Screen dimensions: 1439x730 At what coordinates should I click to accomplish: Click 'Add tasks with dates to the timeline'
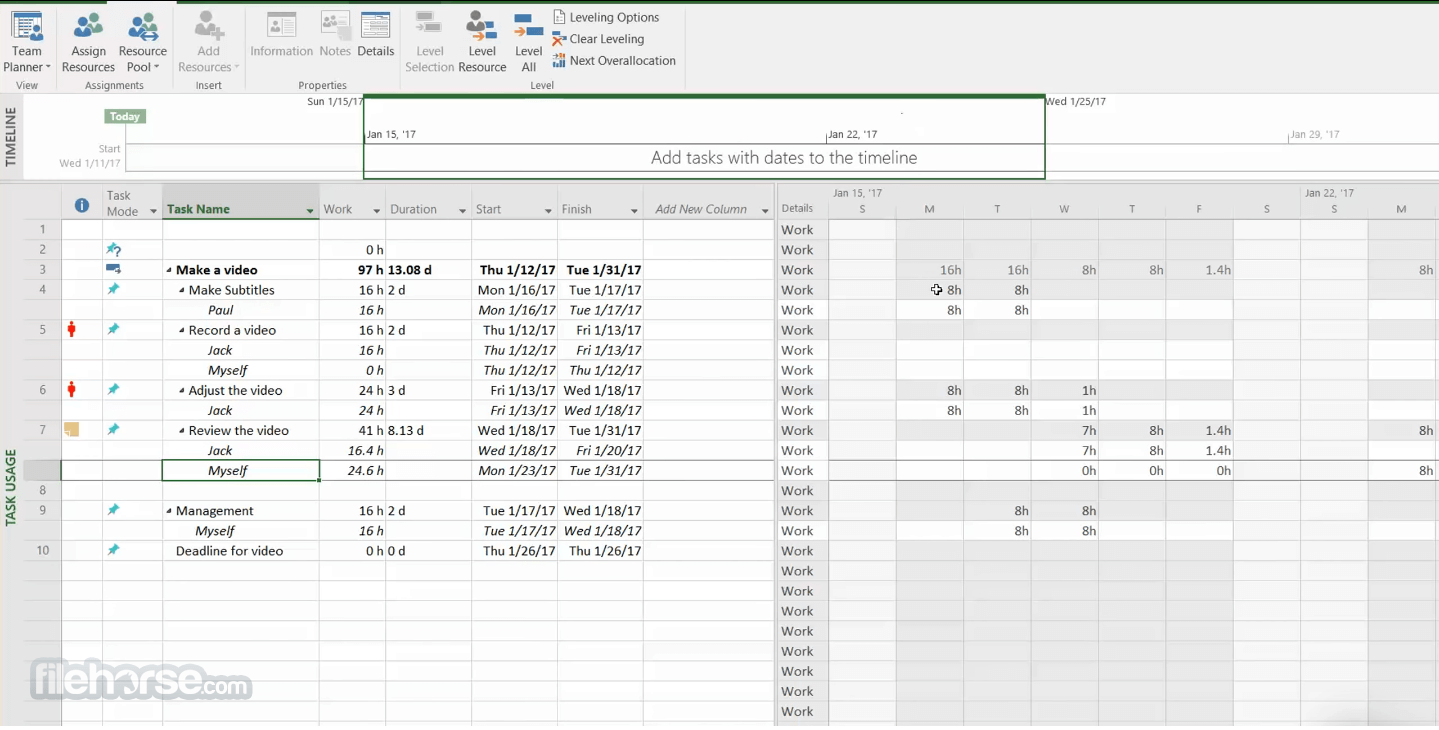[x=784, y=158]
